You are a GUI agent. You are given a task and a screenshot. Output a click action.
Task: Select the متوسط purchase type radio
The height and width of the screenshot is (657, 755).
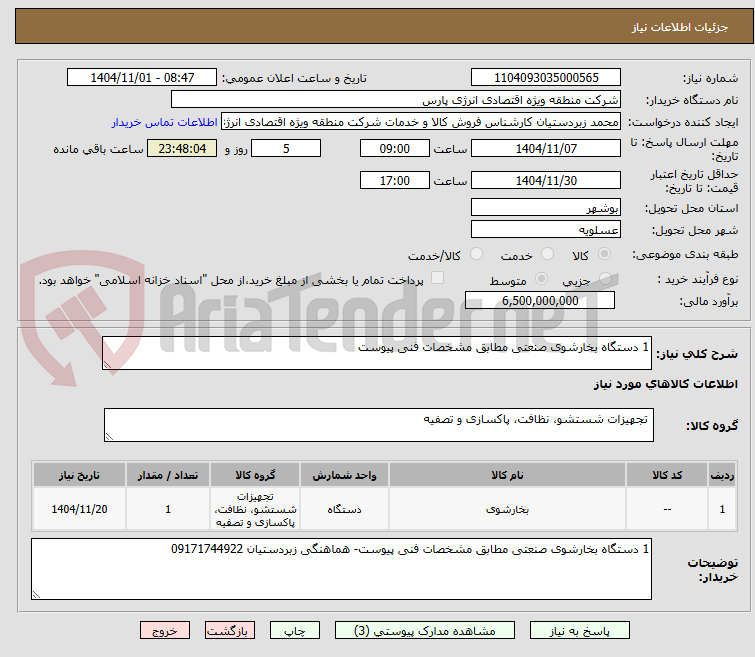click(x=541, y=279)
